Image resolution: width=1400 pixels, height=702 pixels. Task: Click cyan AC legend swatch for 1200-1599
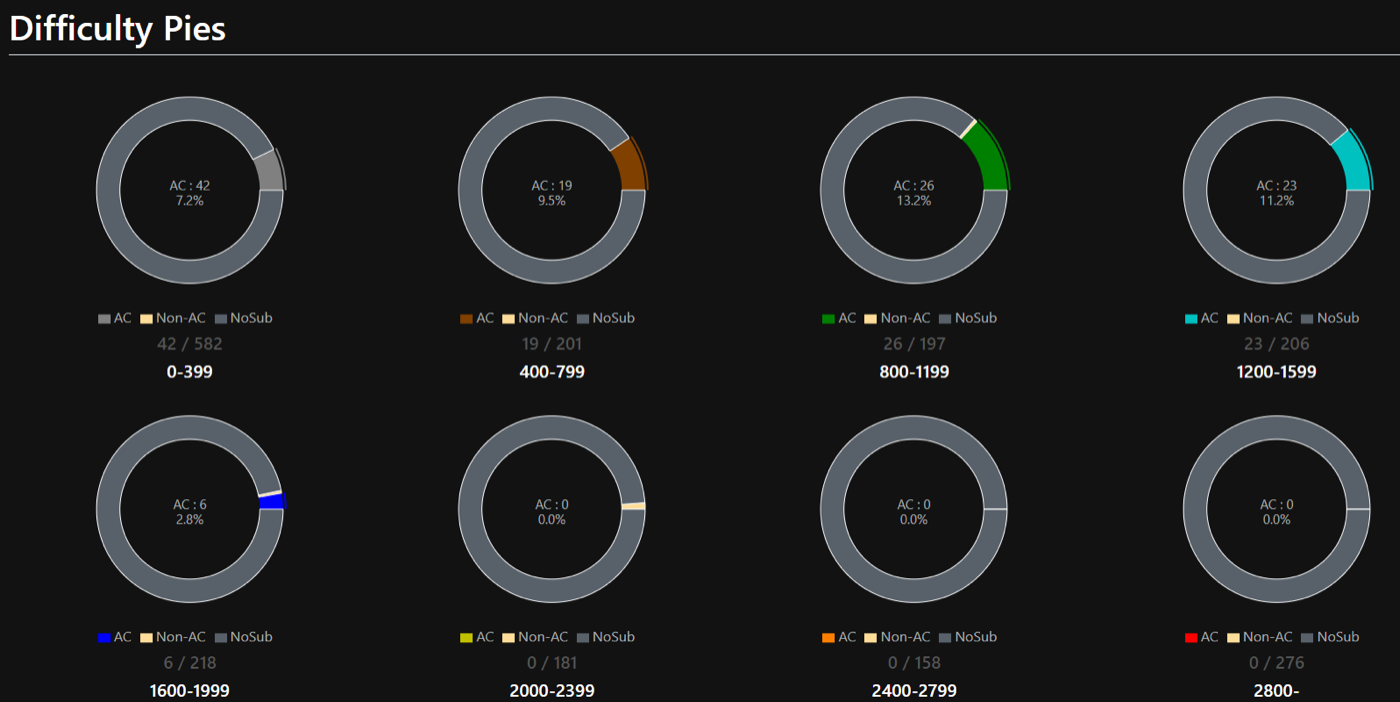coord(1191,319)
